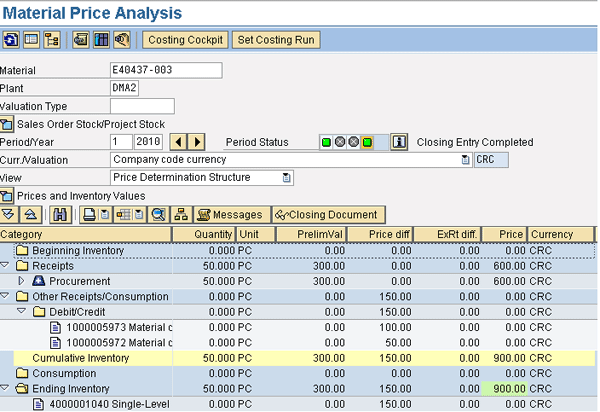This screenshot has width=600, height=412.
Task: Expand the Procurement tree node
Action: (x=21, y=282)
